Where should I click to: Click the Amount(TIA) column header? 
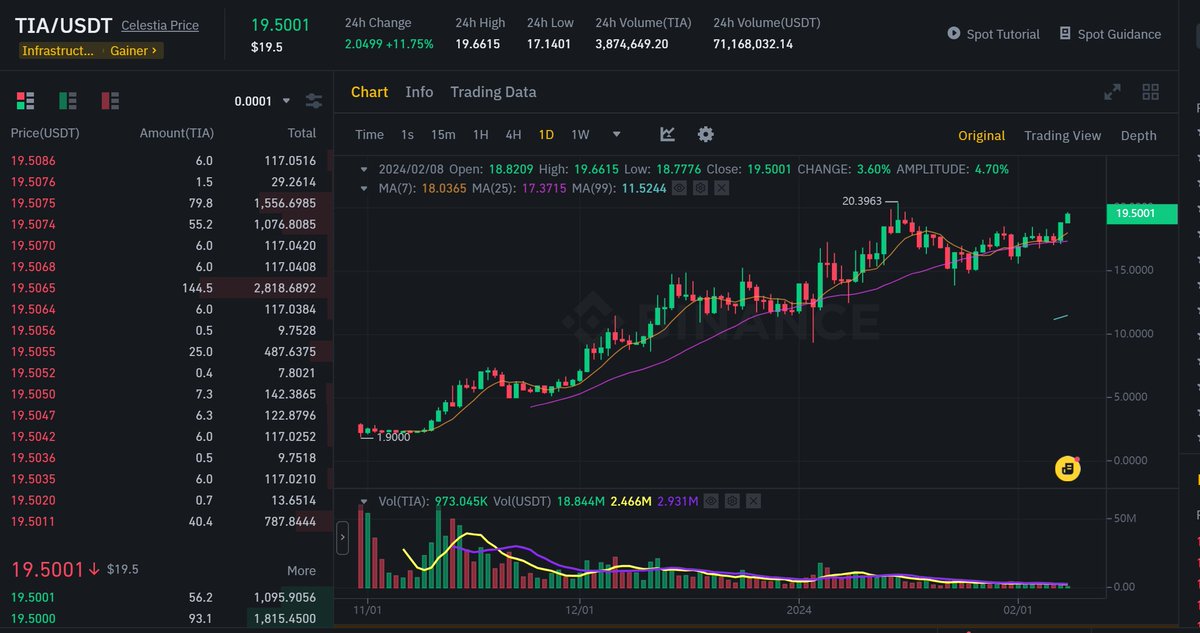[177, 133]
